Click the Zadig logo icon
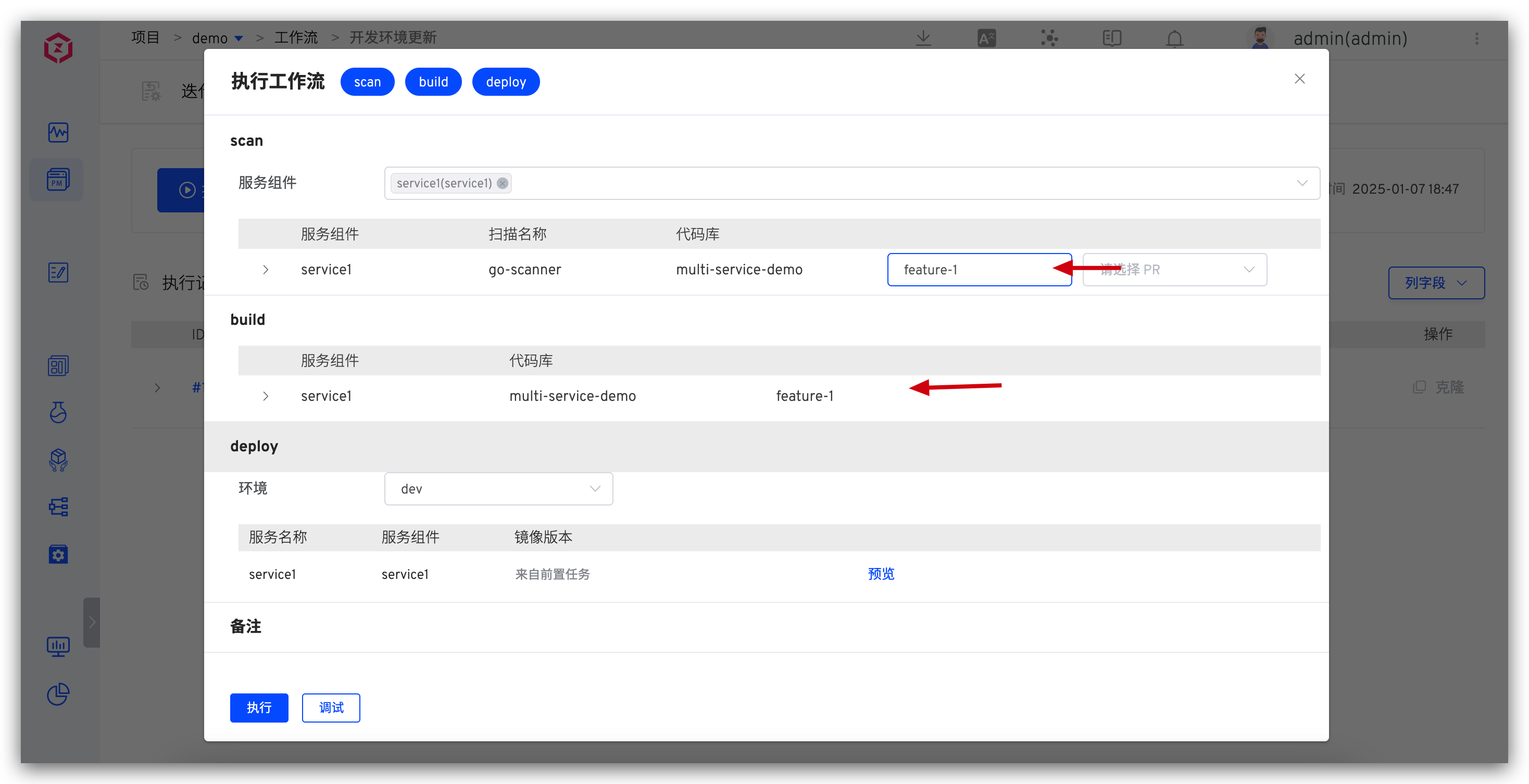This screenshot has height=784, width=1529. pos(58,47)
